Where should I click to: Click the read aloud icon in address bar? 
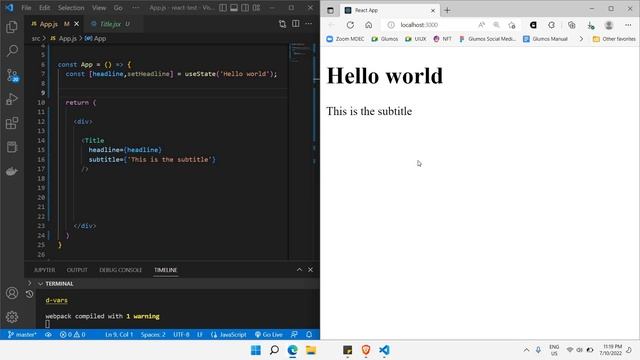click(x=482, y=25)
